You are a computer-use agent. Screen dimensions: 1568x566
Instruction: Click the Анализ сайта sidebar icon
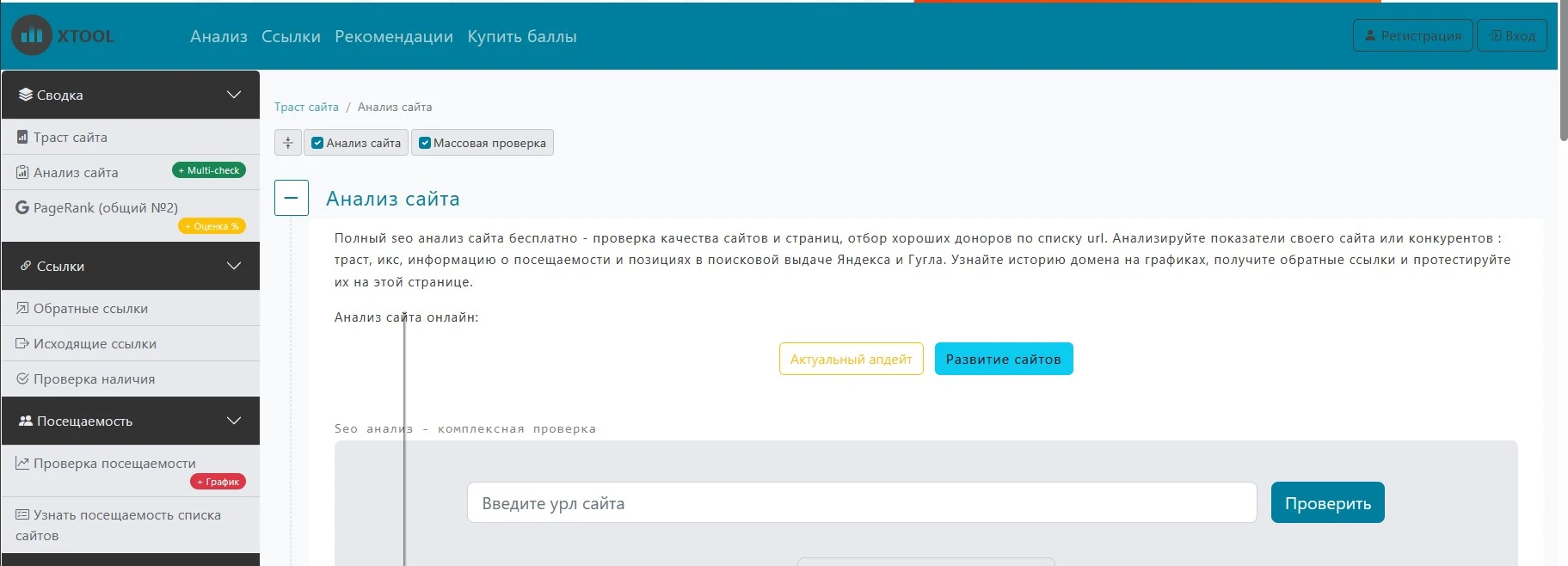coord(22,172)
